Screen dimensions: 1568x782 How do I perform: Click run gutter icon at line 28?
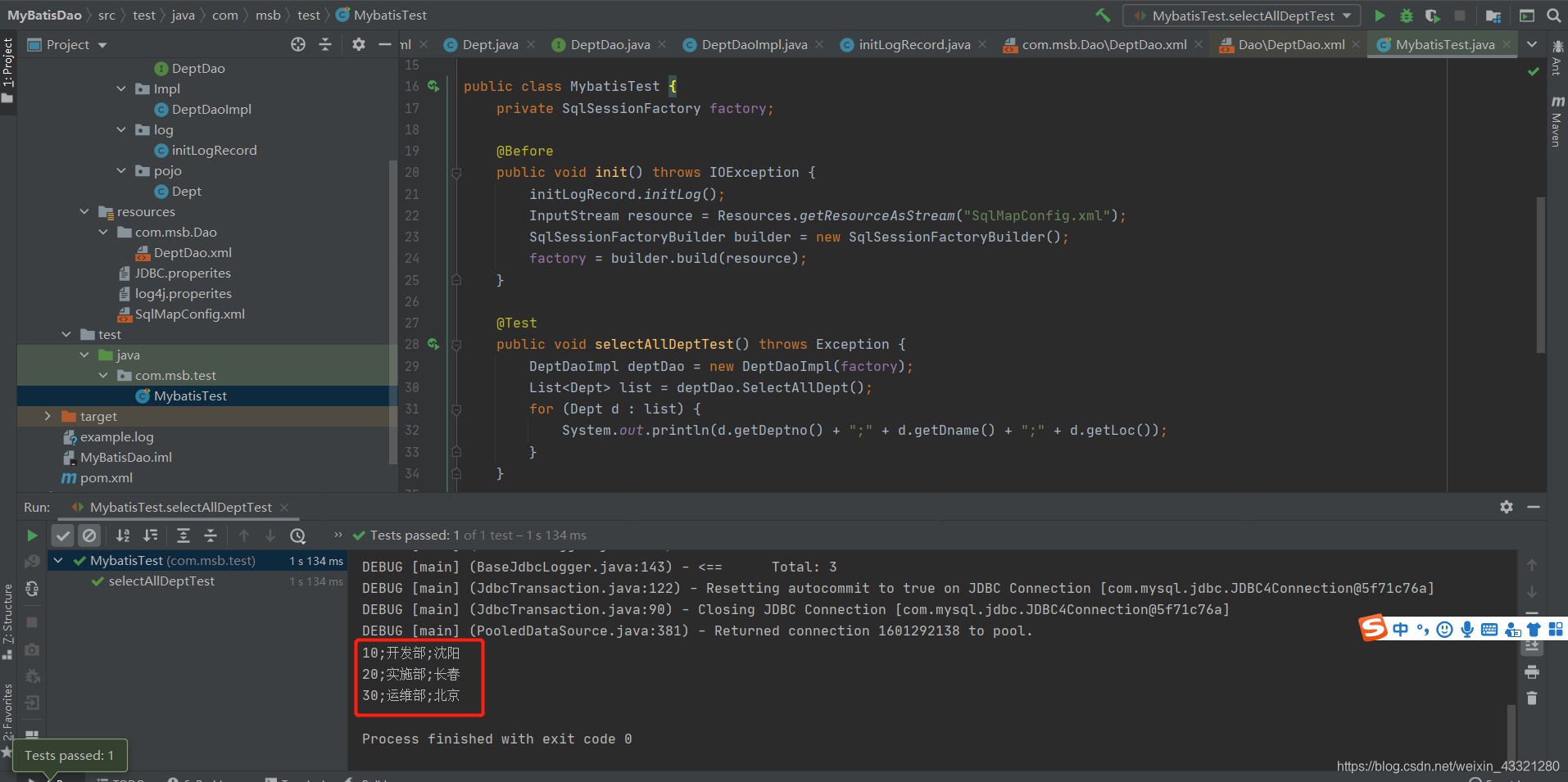(433, 344)
